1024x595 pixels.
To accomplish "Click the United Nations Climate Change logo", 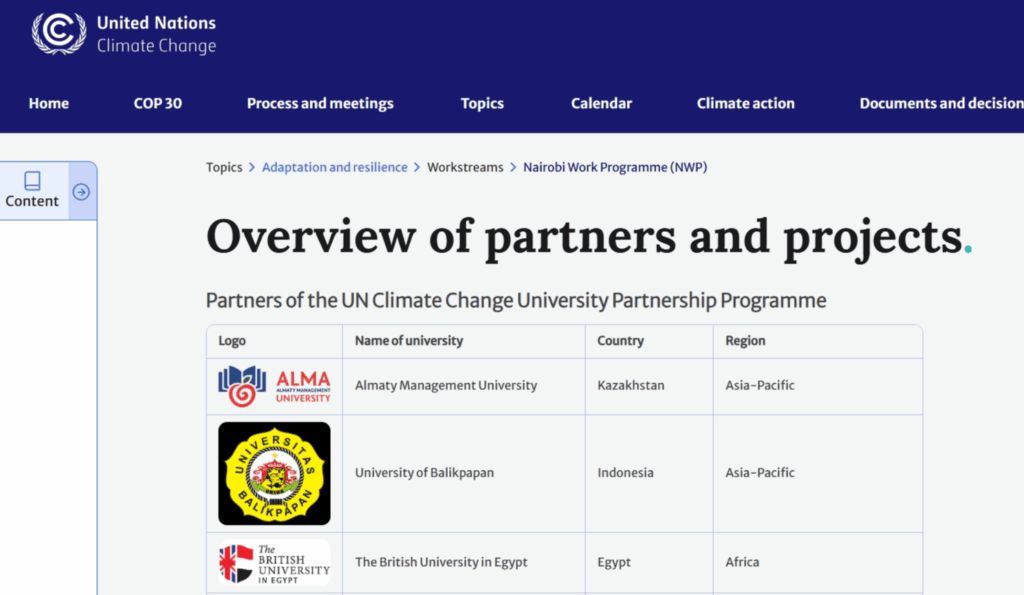I will pos(124,33).
